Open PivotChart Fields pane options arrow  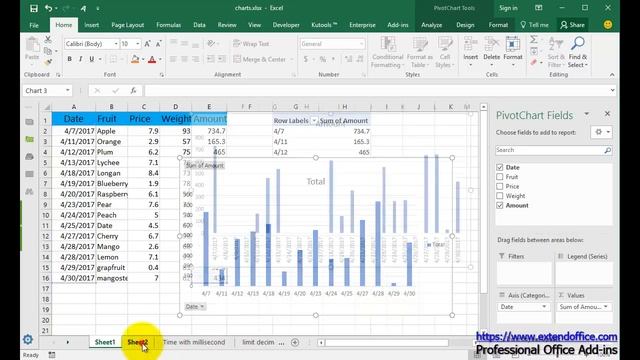click(587, 114)
